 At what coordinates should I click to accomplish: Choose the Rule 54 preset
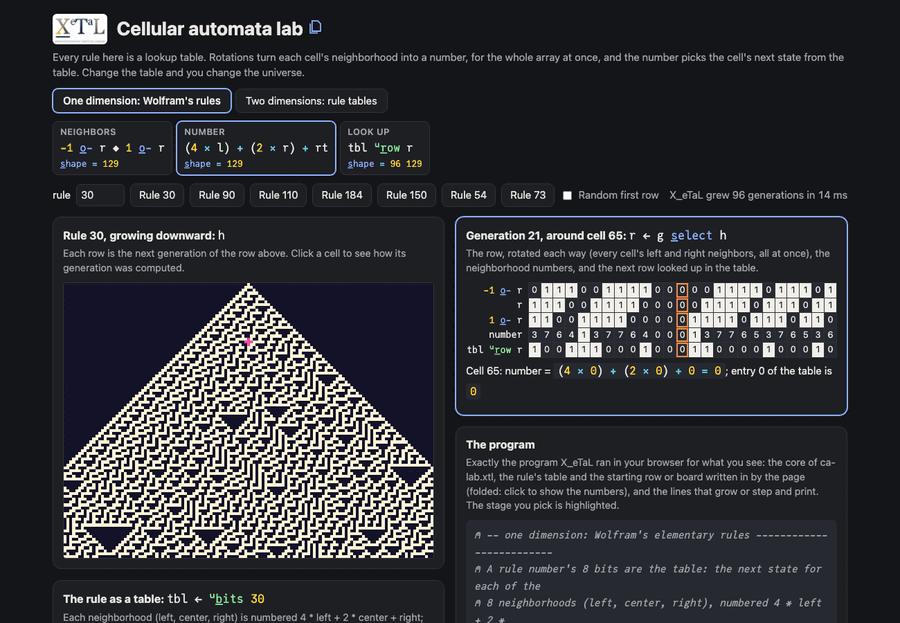point(468,195)
